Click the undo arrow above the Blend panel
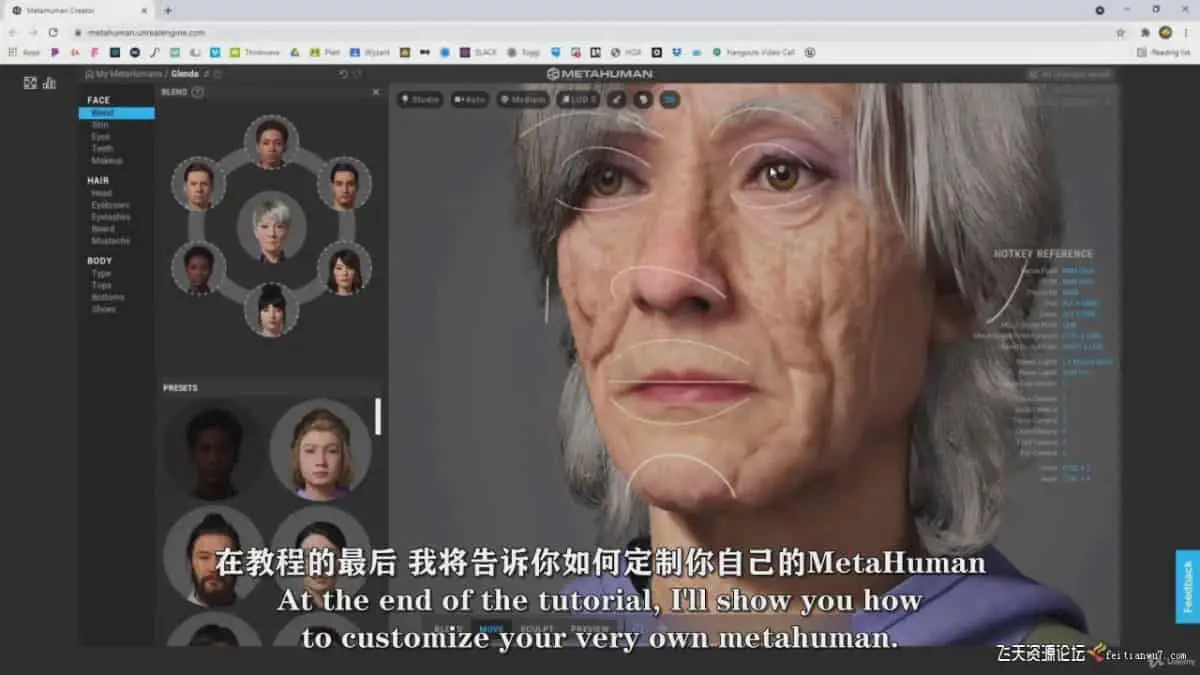1200x675 pixels. coord(343,74)
